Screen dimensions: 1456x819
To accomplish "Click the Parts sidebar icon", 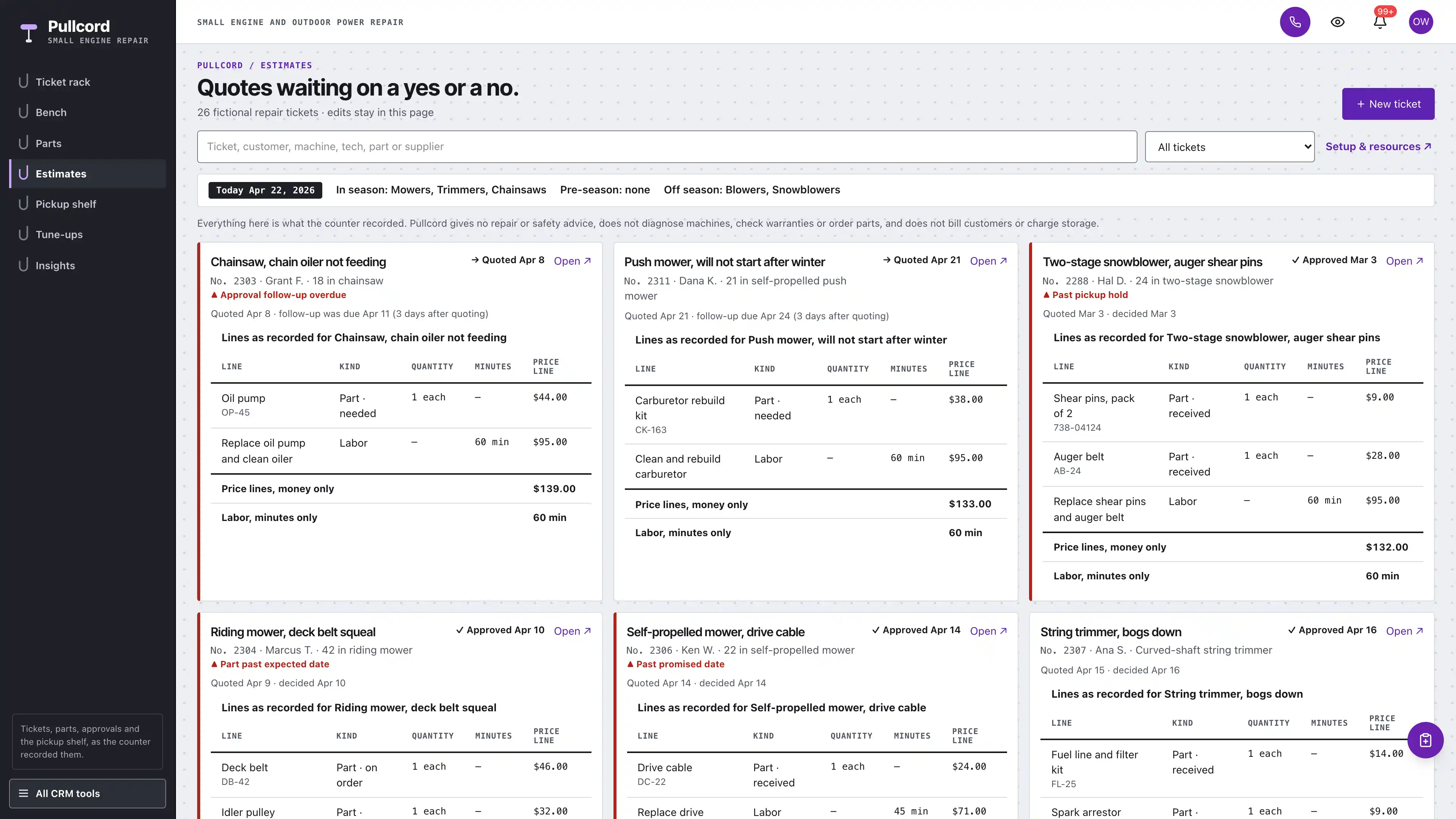I will [x=23, y=143].
